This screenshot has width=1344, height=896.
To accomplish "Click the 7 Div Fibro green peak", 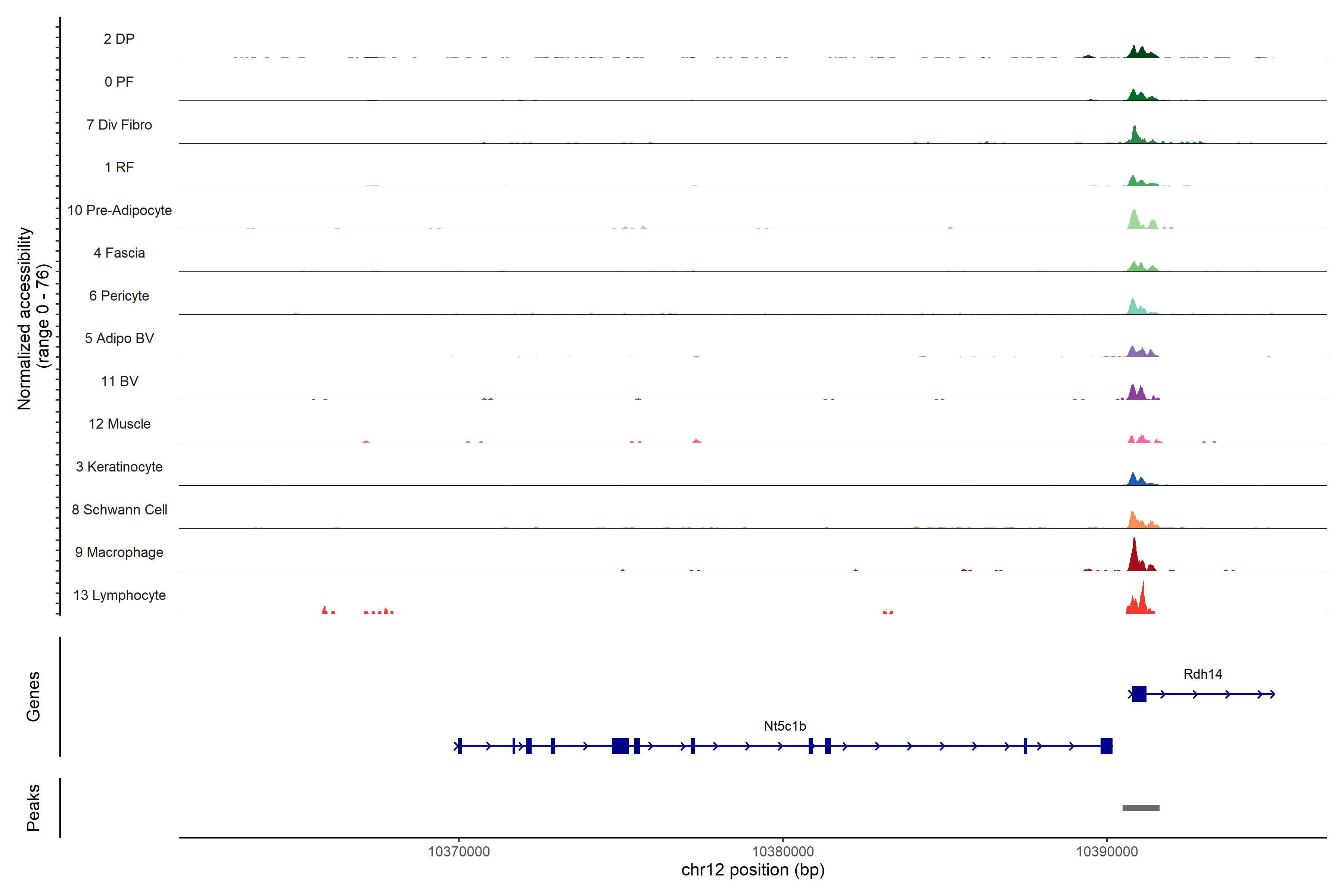I will 1135,136.
